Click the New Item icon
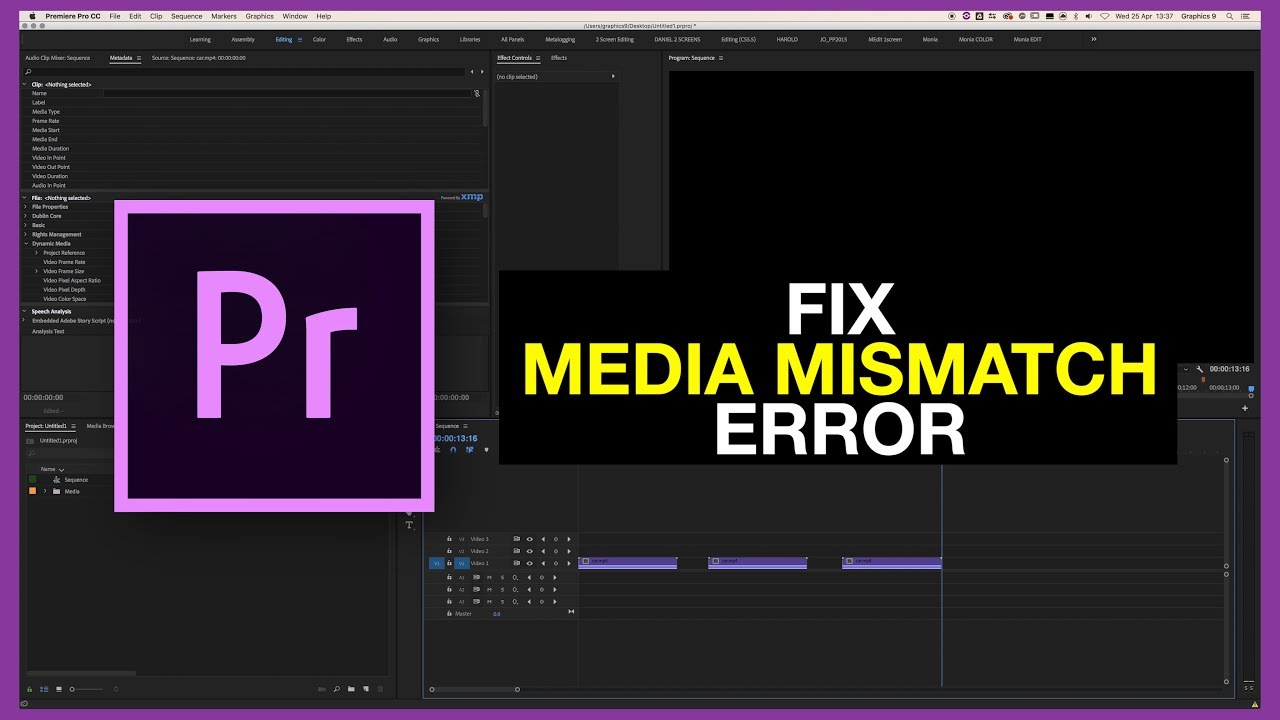Image resolution: width=1280 pixels, height=720 pixels. [x=366, y=689]
